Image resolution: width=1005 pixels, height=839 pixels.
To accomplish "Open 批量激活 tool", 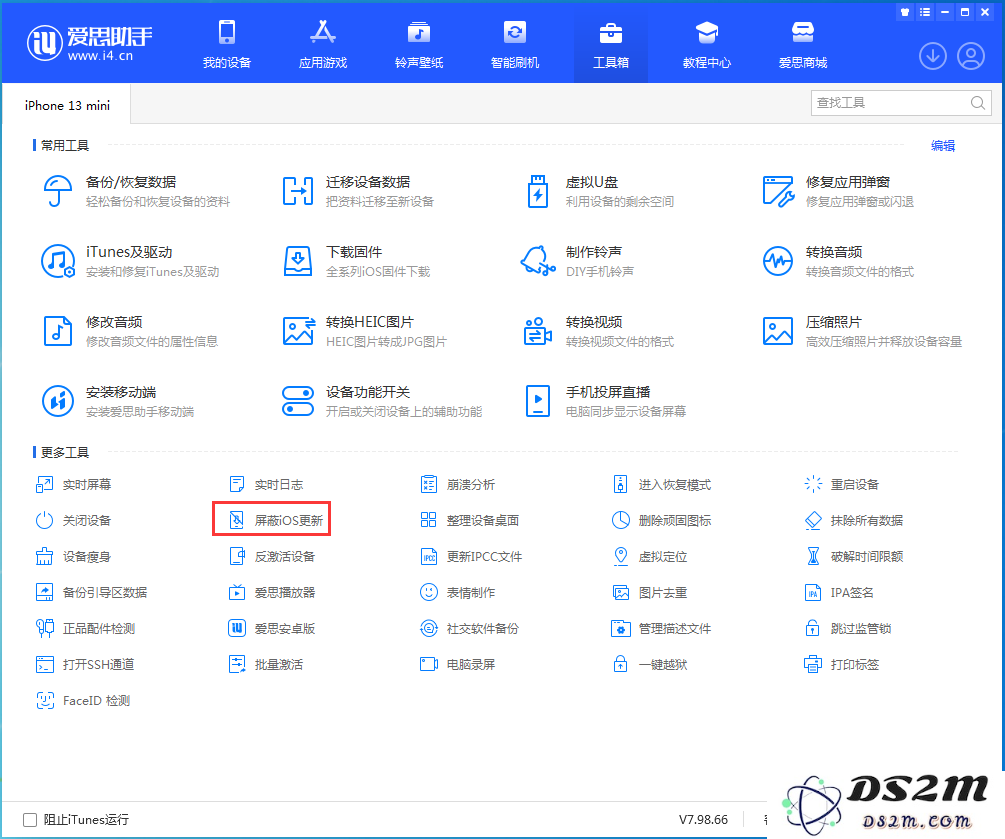I will (266, 664).
